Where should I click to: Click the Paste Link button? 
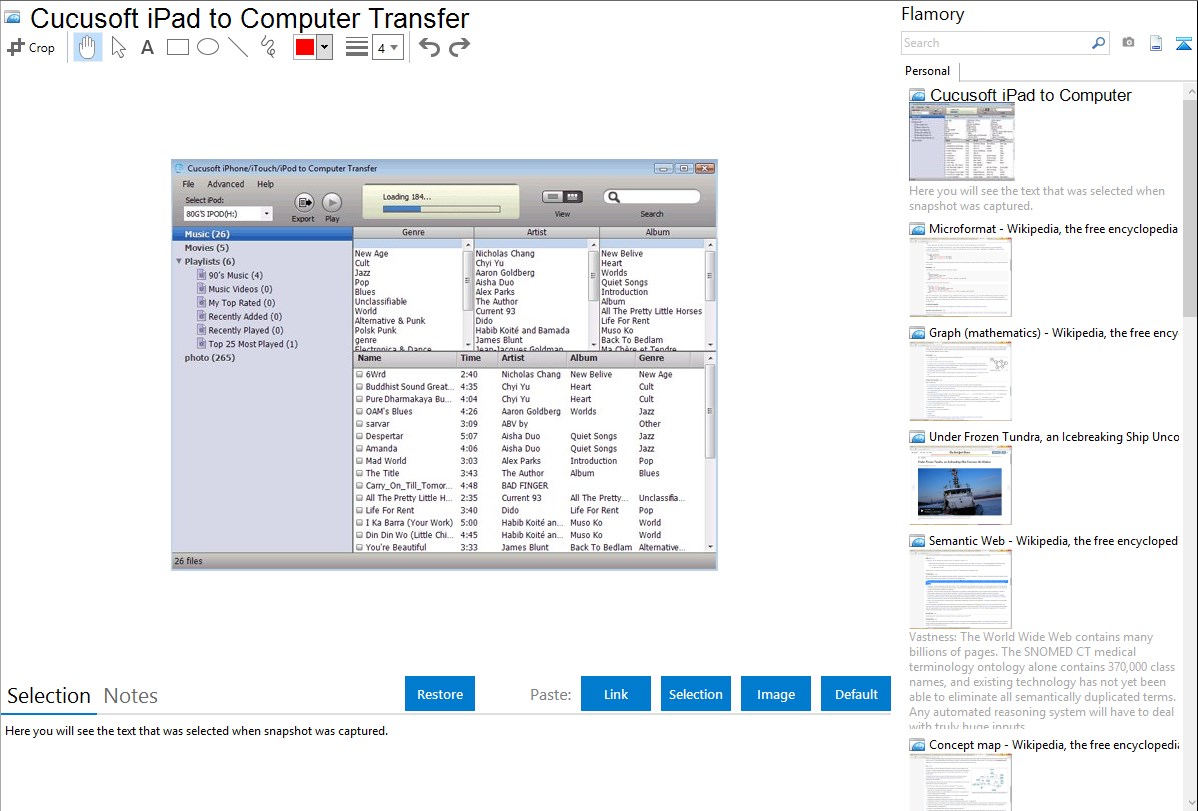pyautogui.click(x=616, y=694)
